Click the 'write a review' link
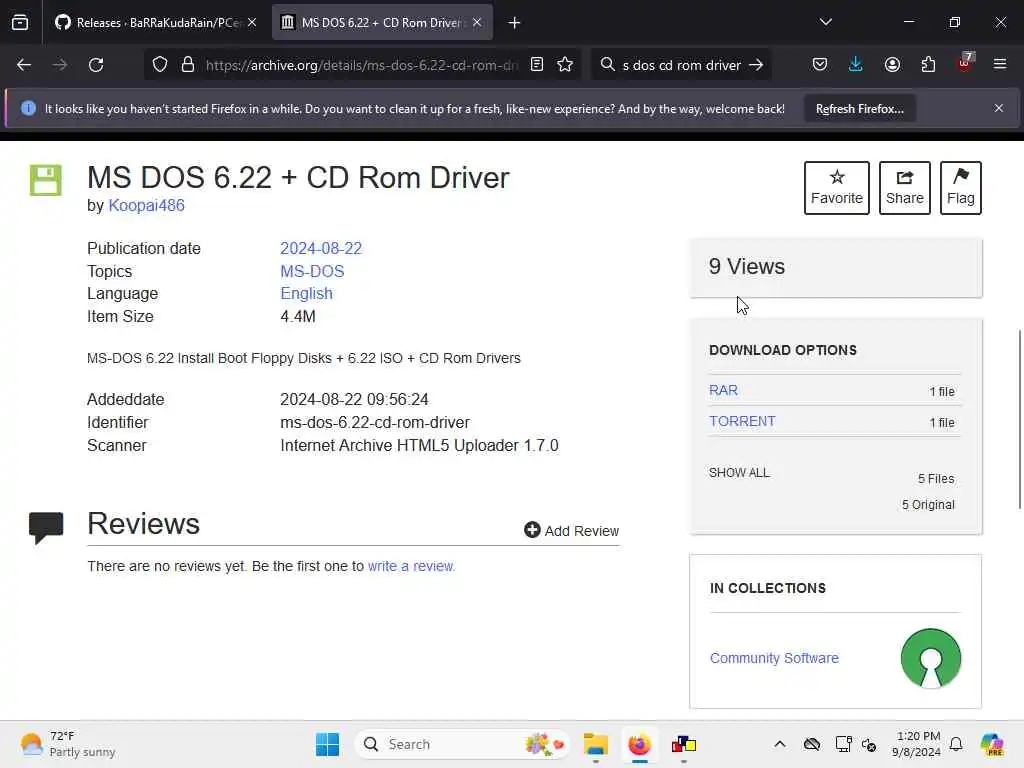The height and width of the screenshot is (768, 1024). click(411, 566)
